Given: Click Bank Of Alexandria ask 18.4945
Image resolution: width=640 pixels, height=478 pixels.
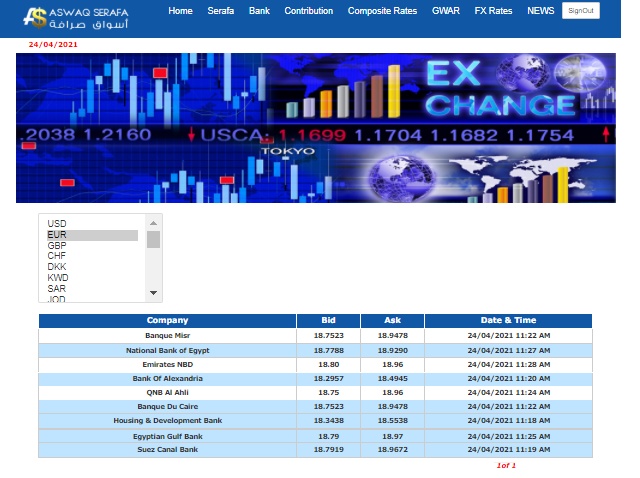Looking at the screenshot, I should pos(393,379).
